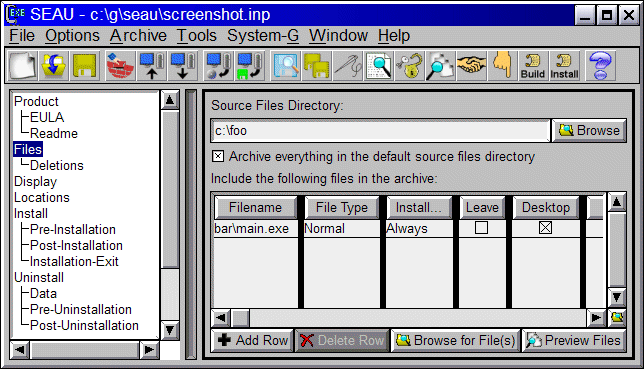Image resolution: width=644 pixels, height=369 pixels.
Task: Click the Browse for File(s) button
Action: 455,341
